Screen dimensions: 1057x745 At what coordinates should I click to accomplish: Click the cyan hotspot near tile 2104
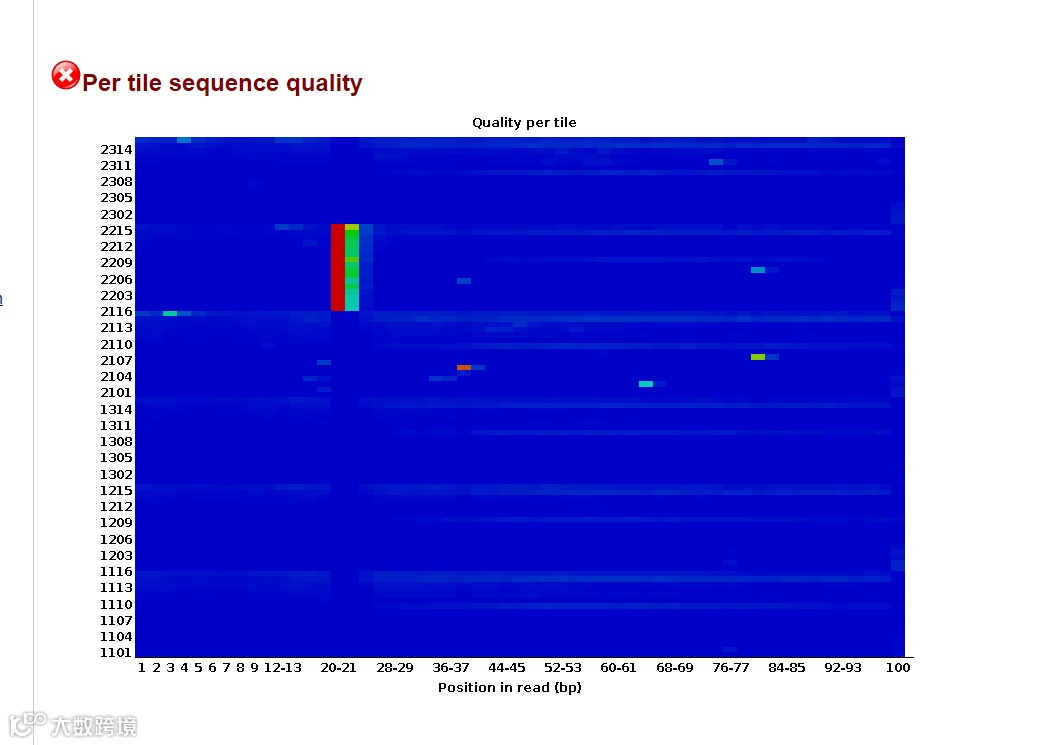646,384
